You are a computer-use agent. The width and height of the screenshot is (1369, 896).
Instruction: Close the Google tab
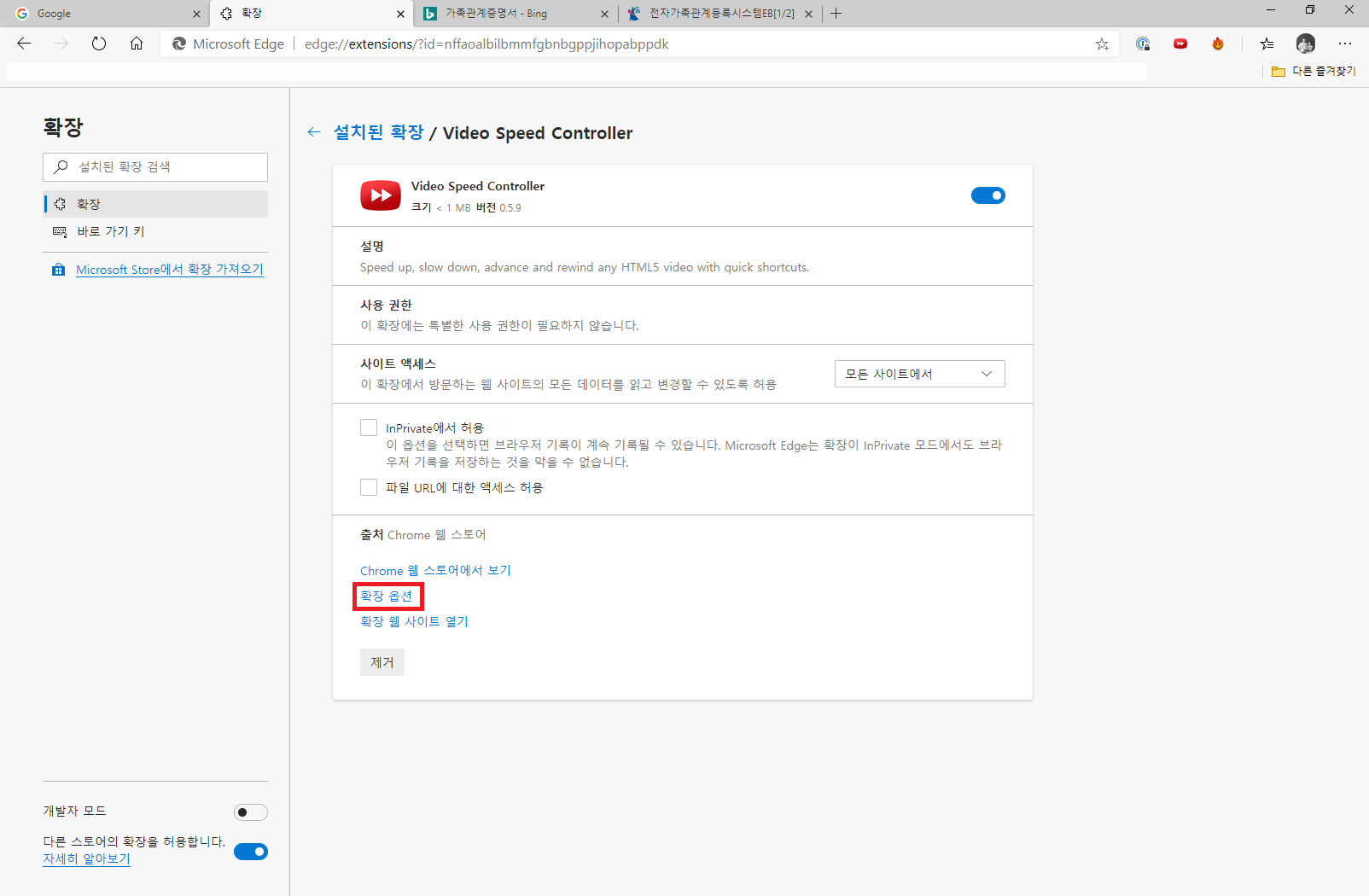tap(196, 14)
